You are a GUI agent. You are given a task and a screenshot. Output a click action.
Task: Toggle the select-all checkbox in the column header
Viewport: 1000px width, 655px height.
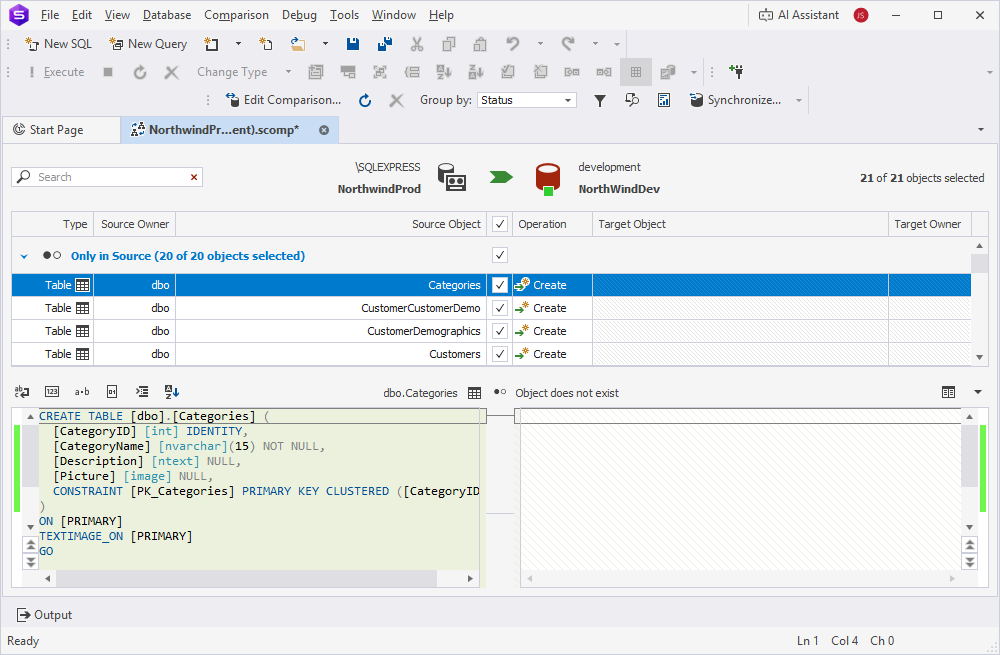[500, 224]
